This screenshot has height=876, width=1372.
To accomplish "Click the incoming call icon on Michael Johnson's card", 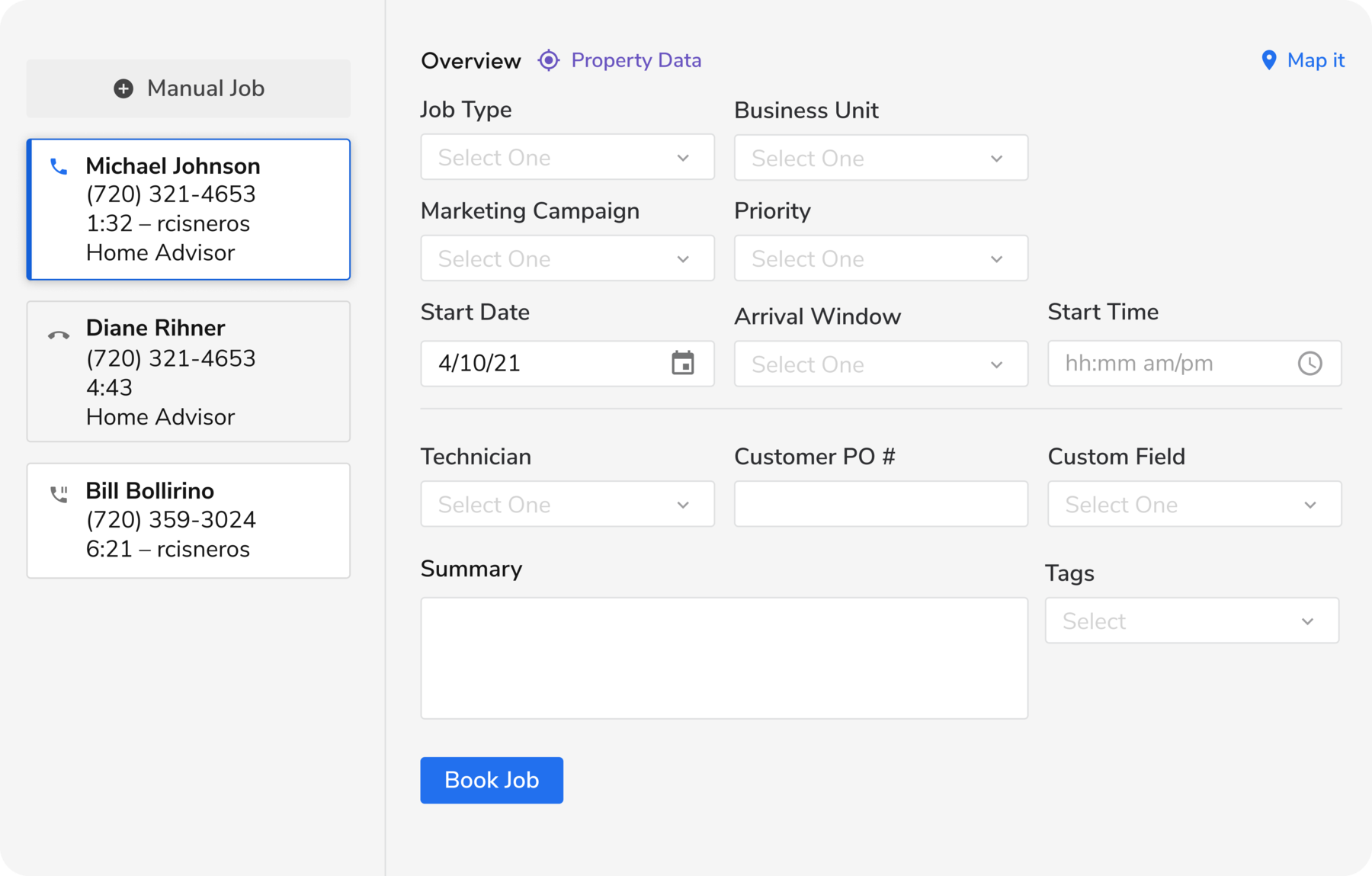I will point(58,168).
